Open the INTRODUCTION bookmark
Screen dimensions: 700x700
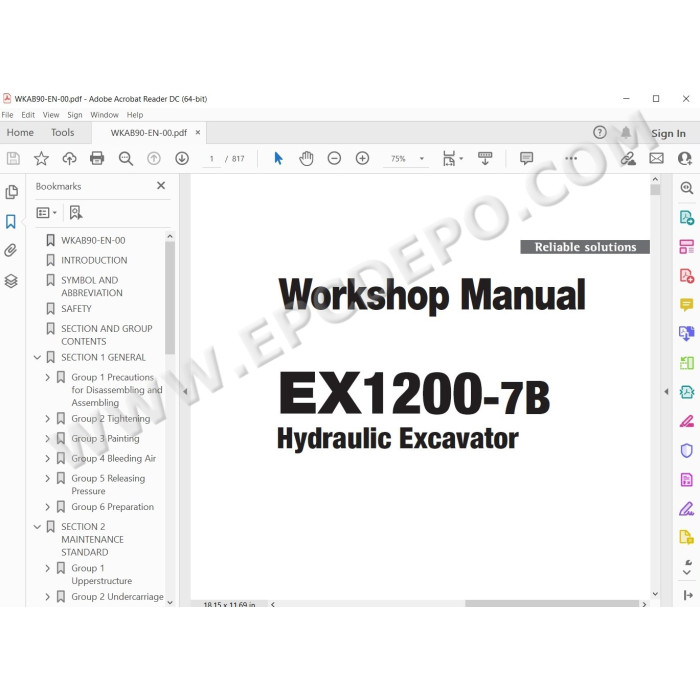pos(94,260)
